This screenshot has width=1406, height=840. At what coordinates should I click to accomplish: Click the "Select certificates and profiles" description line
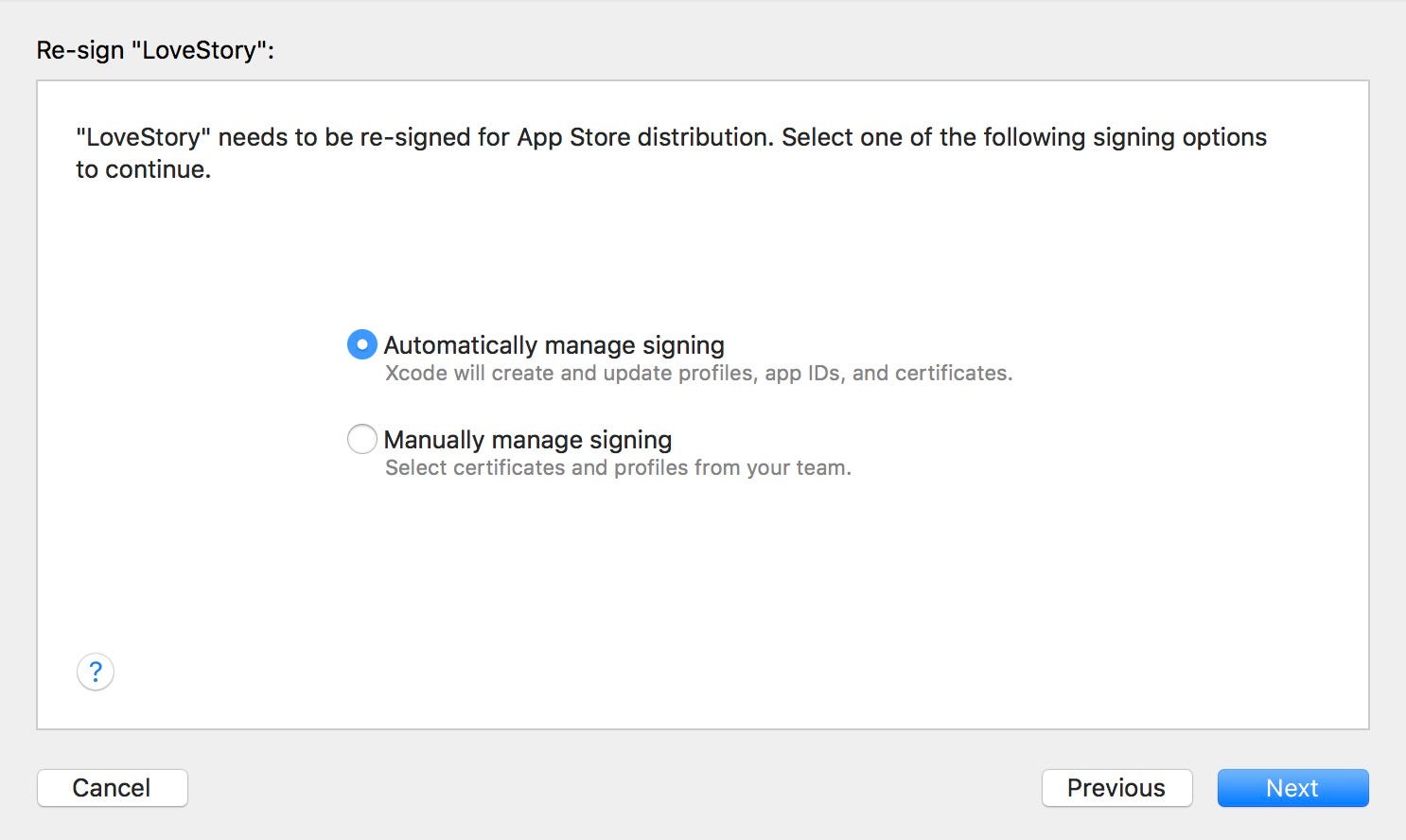[618, 467]
